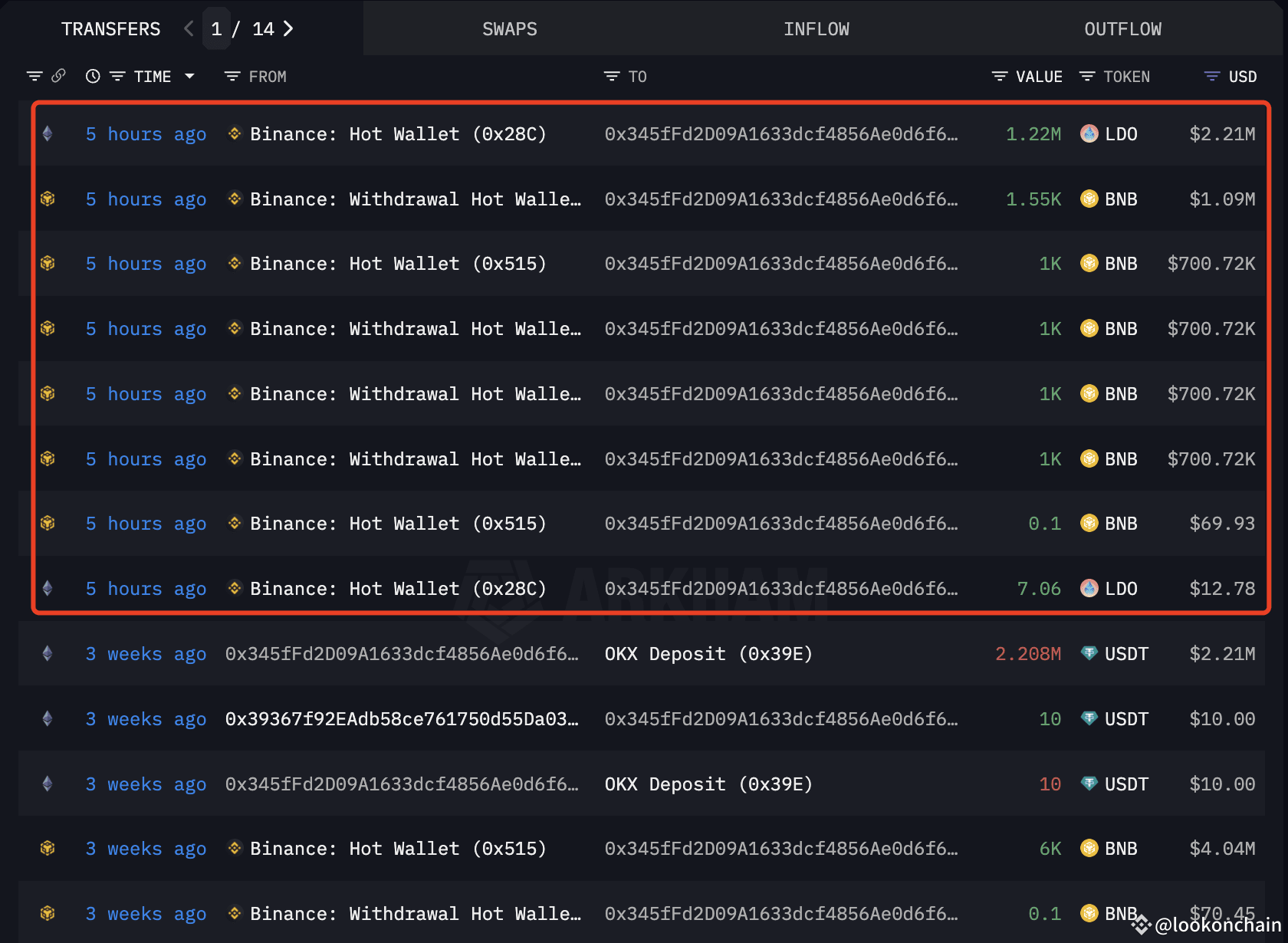Click the "$69.93" USD amount
1288x943 pixels.
point(1222,524)
